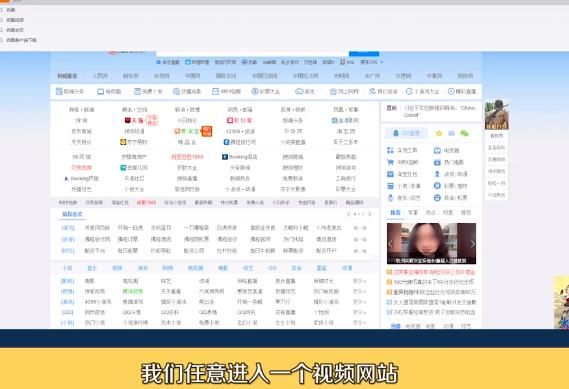Switch to the 军事 news tab
This screenshot has height=389, width=569.
click(413, 213)
